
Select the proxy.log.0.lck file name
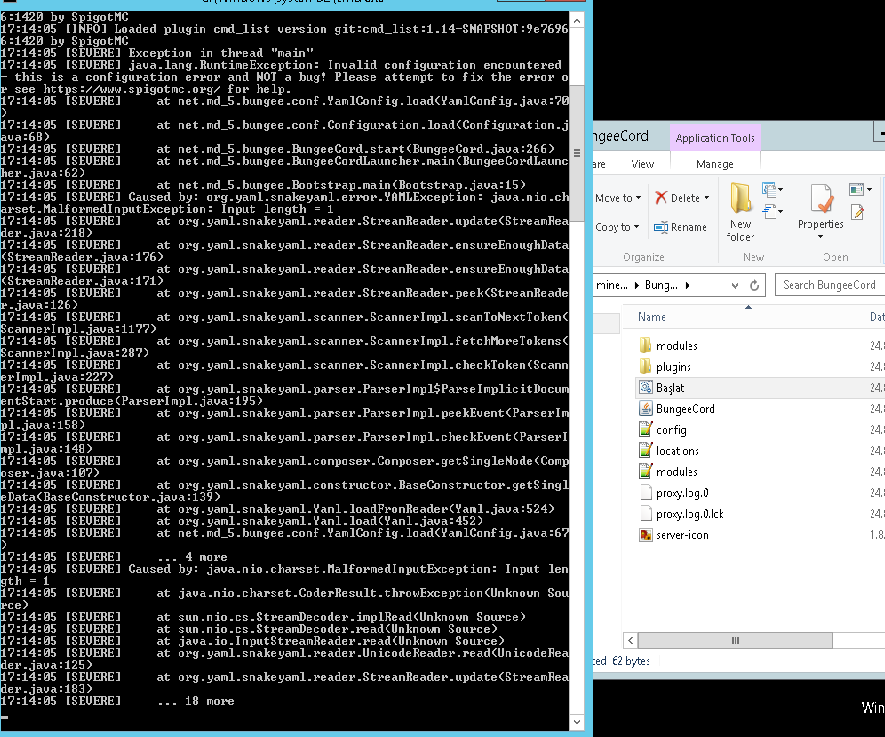click(690, 514)
